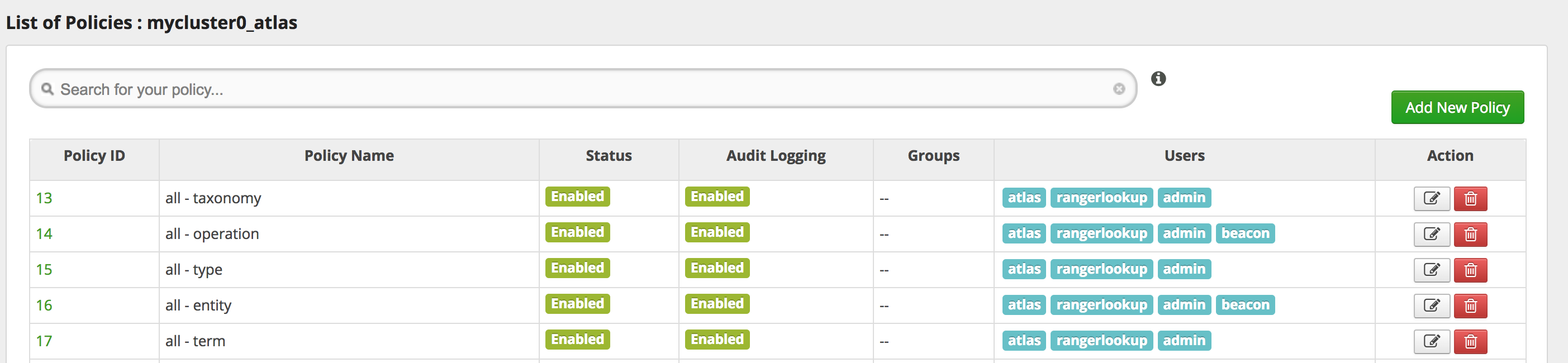Click rangerlookup tag in the type row
The image size is (1568, 363).
(1101, 269)
